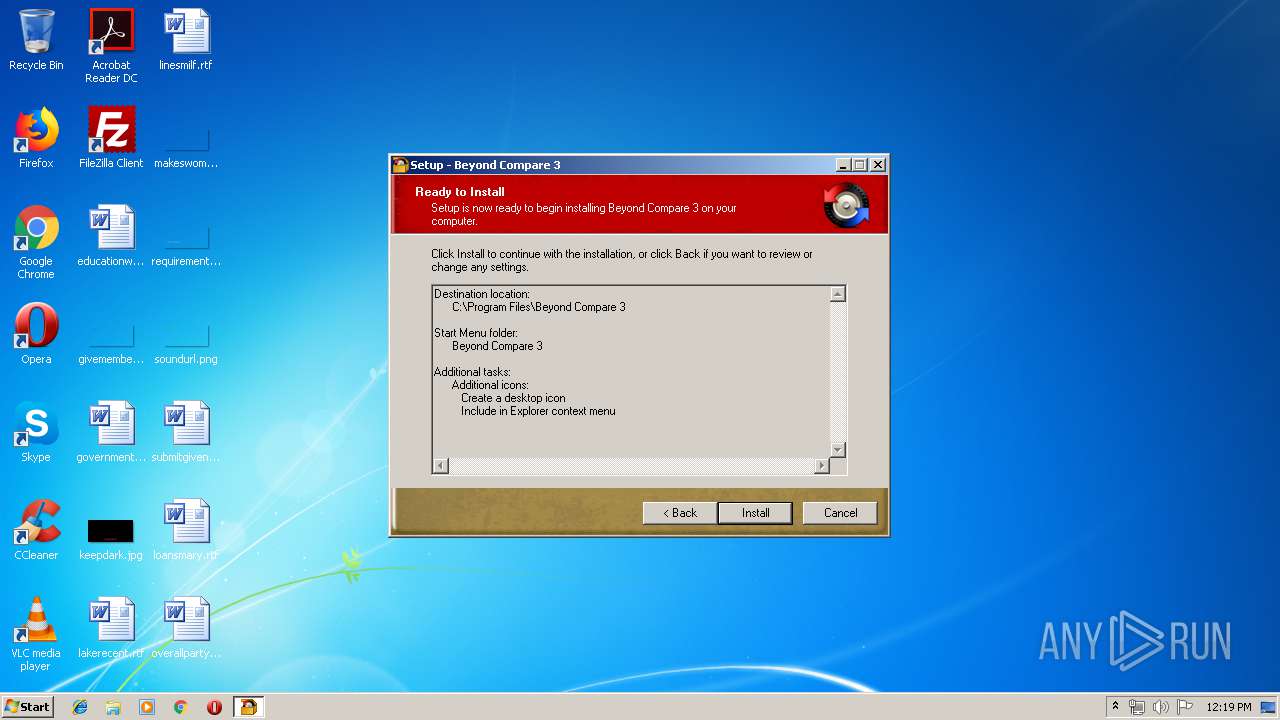Select the makeswom... file on desktop
The image size is (1280, 720).
186,147
